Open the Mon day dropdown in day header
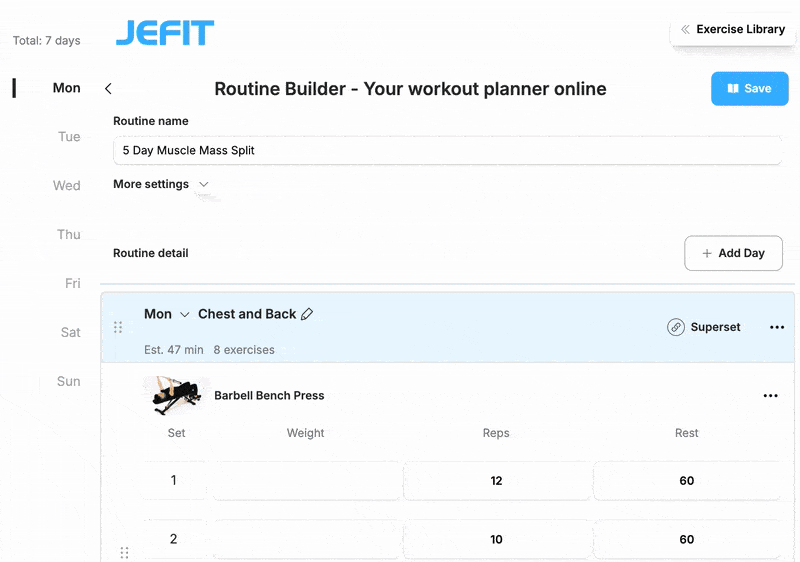Screen dimensions: 800x562 [x=184, y=314]
